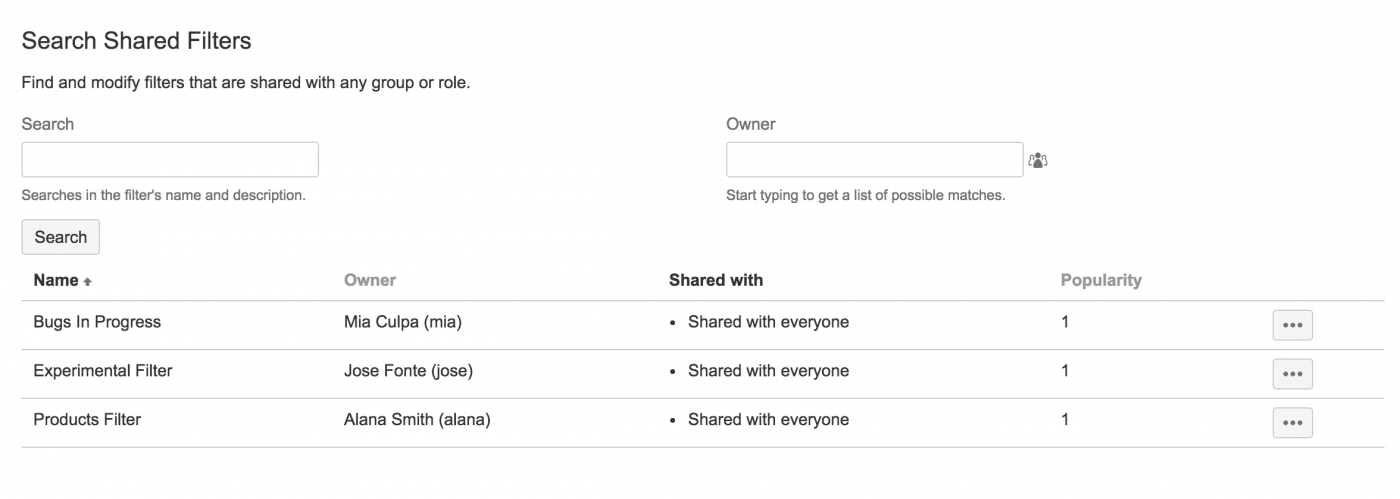Sort the table by Popularity column header

(1101, 280)
